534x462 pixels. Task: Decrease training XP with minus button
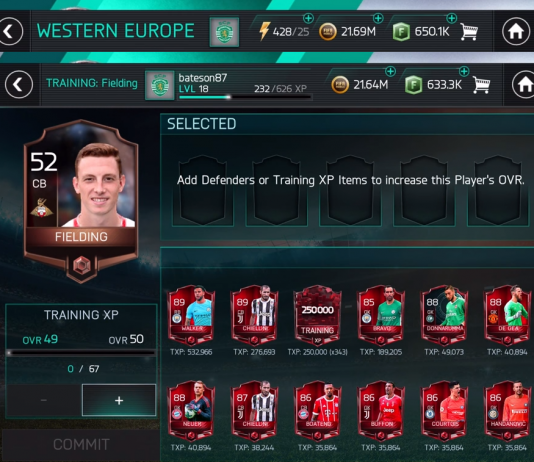[x=44, y=400]
